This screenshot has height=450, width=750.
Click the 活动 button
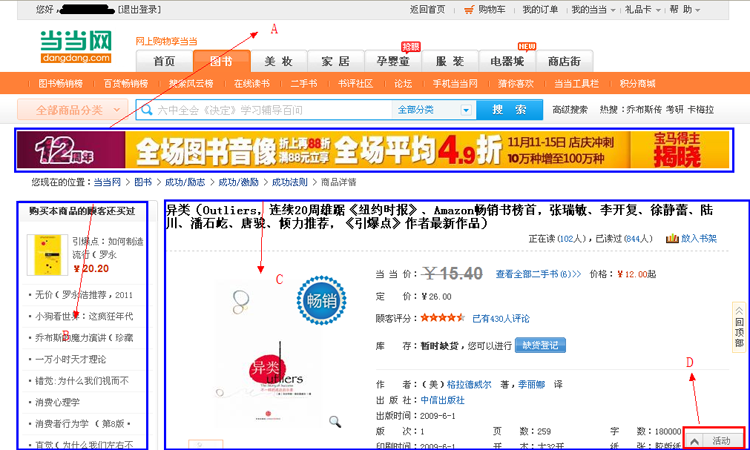pyautogui.click(x=721, y=441)
